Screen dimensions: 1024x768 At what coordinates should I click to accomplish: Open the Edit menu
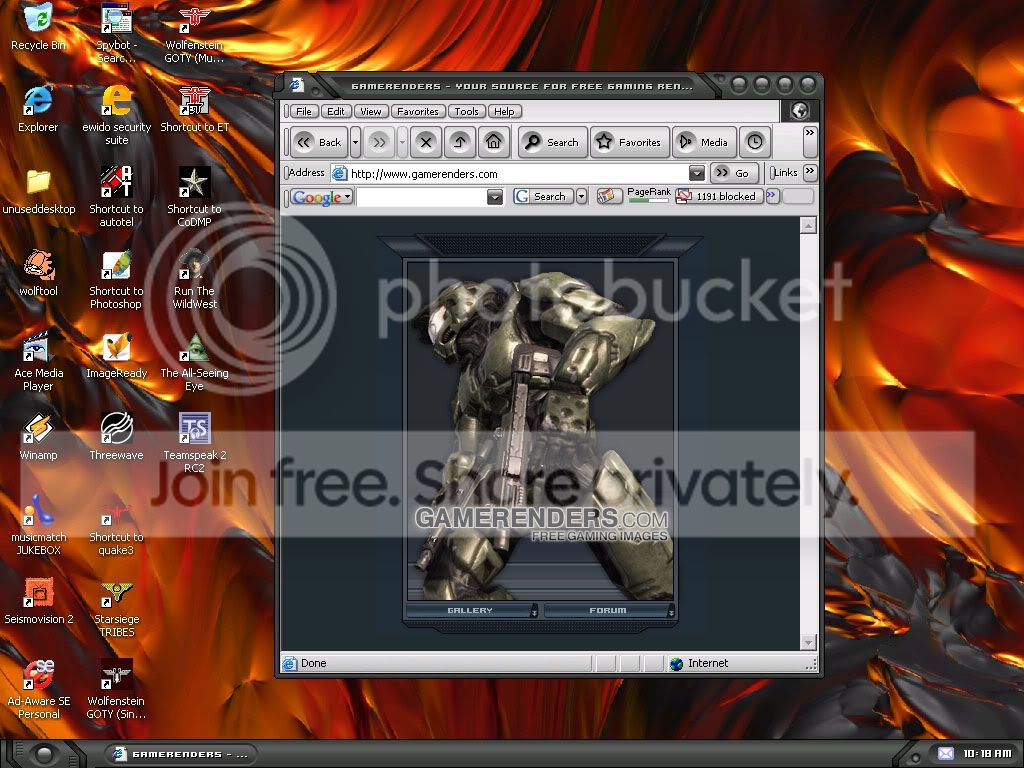336,111
